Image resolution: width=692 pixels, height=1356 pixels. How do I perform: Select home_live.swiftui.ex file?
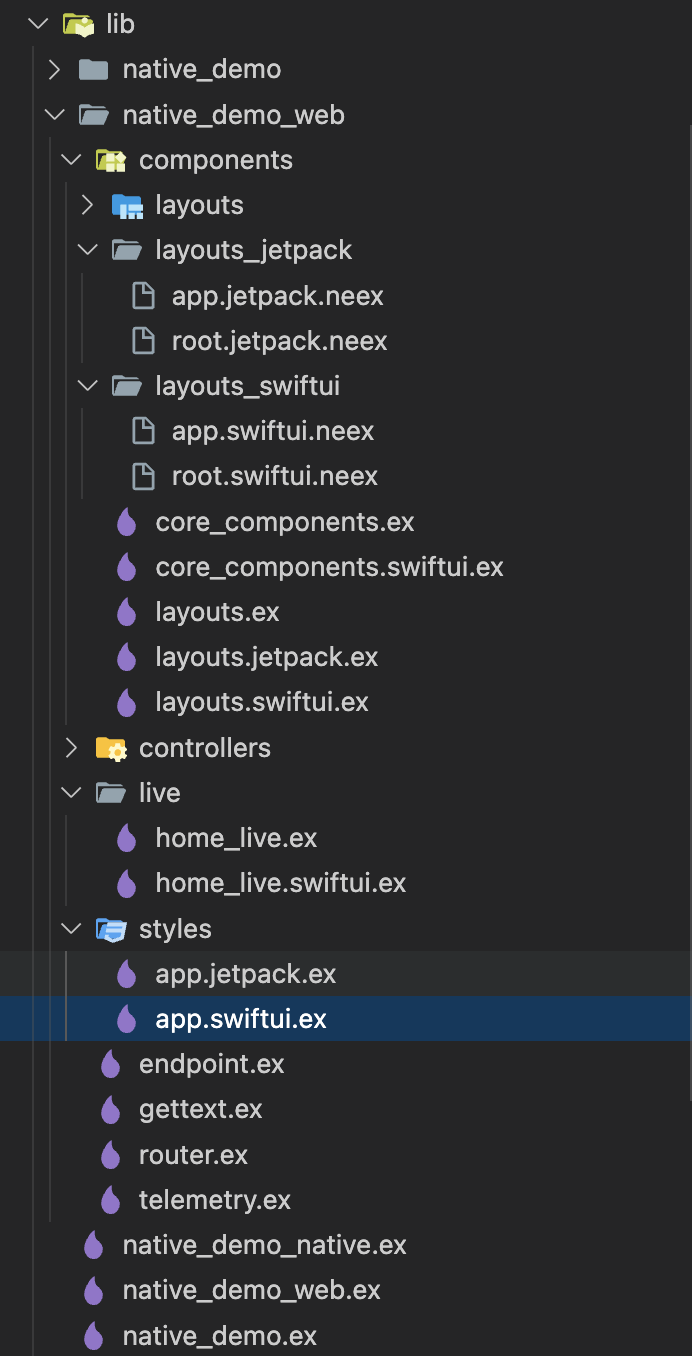(281, 883)
